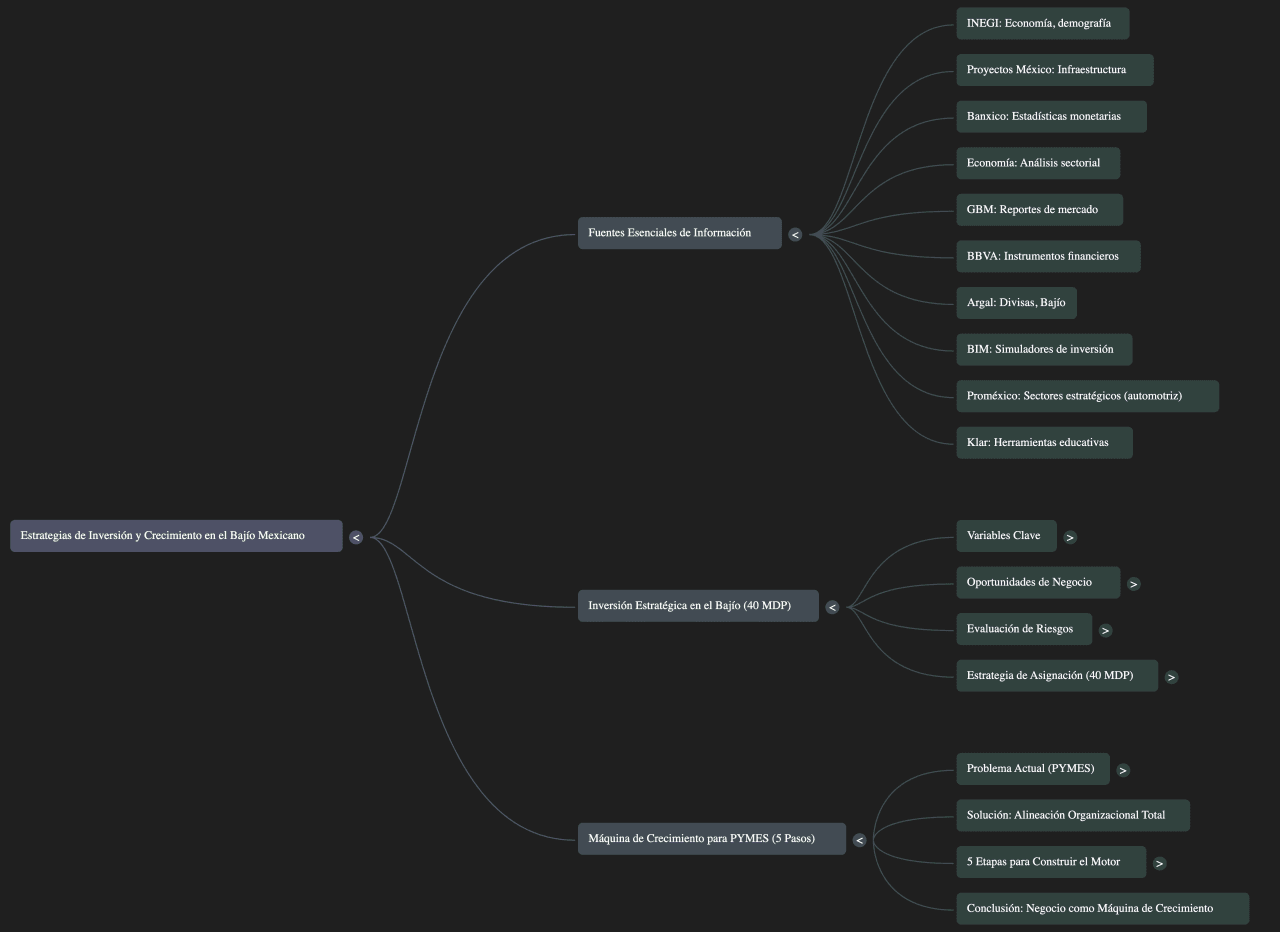Click the Proyectos México: Infraestructura node

tap(1055, 70)
